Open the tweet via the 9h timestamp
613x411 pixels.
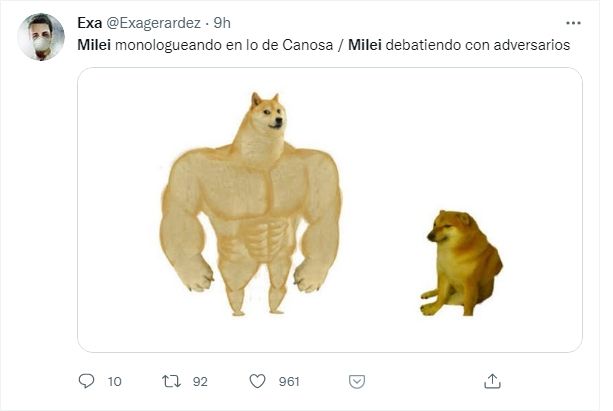click(222, 23)
